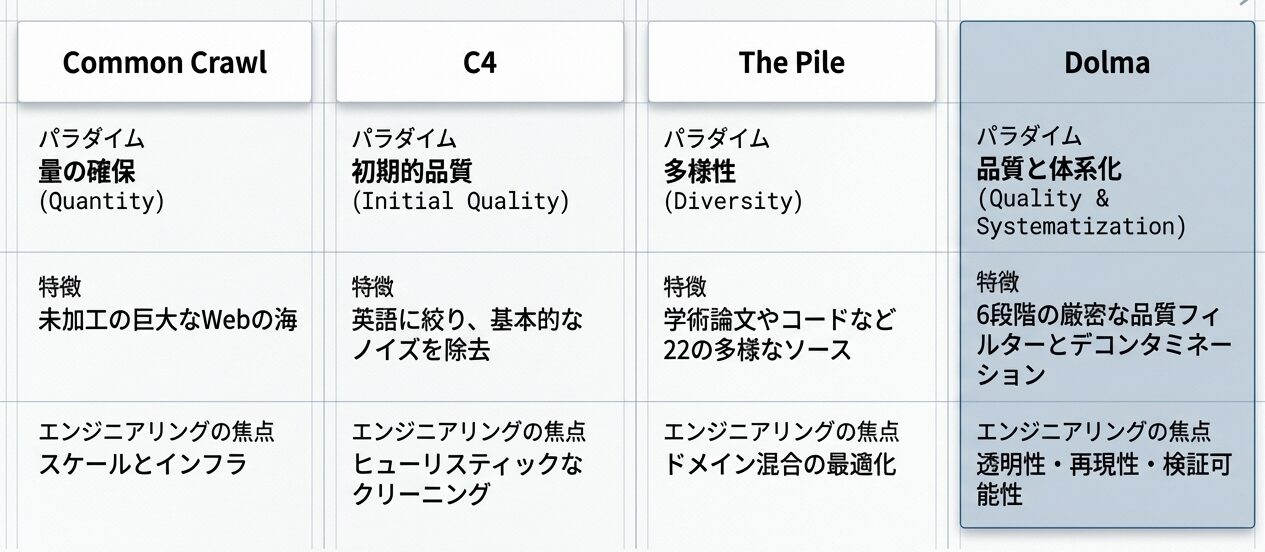Click the ドメイン混合の最適化 text
The image size is (1265, 552).
click(x=780, y=464)
